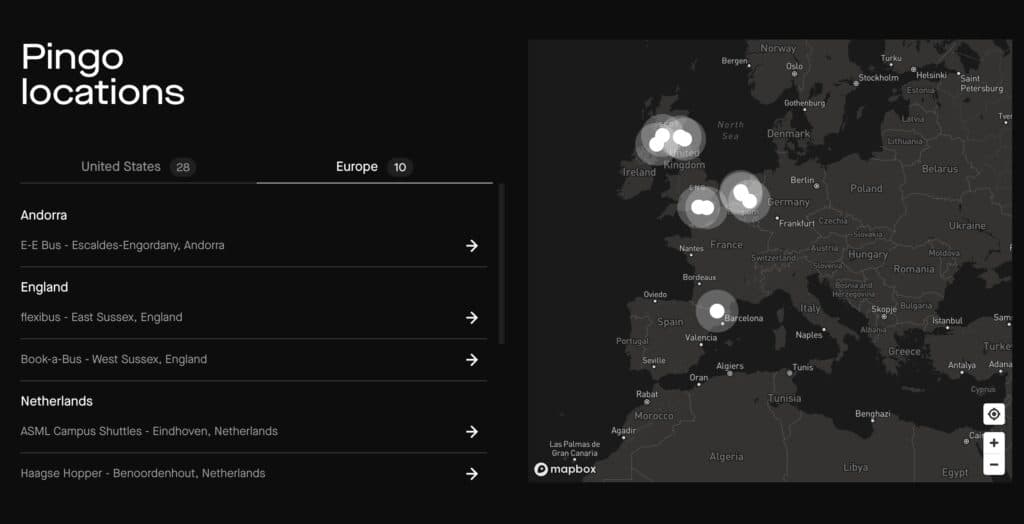The width and height of the screenshot is (1024, 524).
Task: Click the Mapbox logo on the map
Action: 565,469
